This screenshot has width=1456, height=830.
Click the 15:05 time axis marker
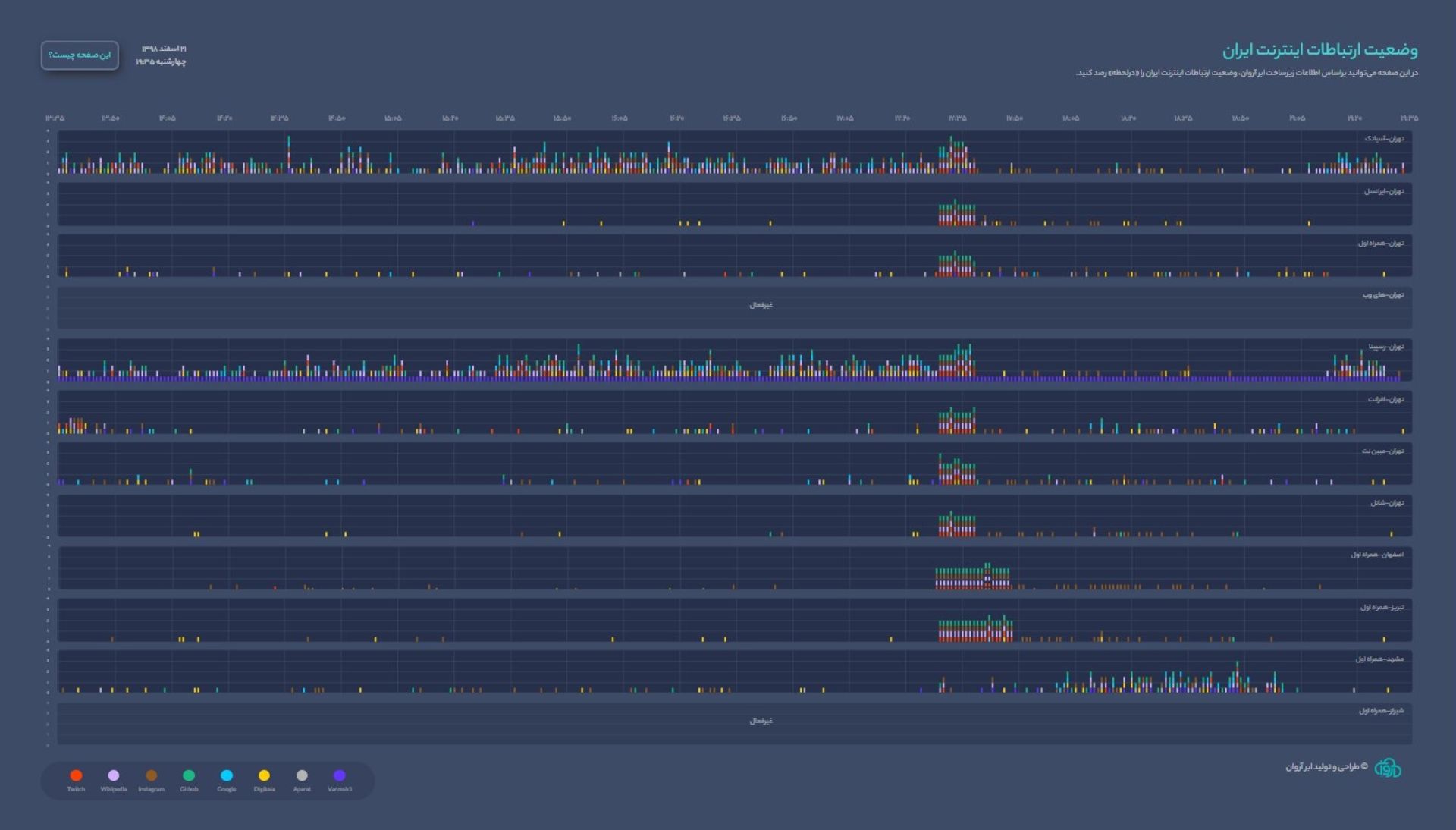(393, 118)
